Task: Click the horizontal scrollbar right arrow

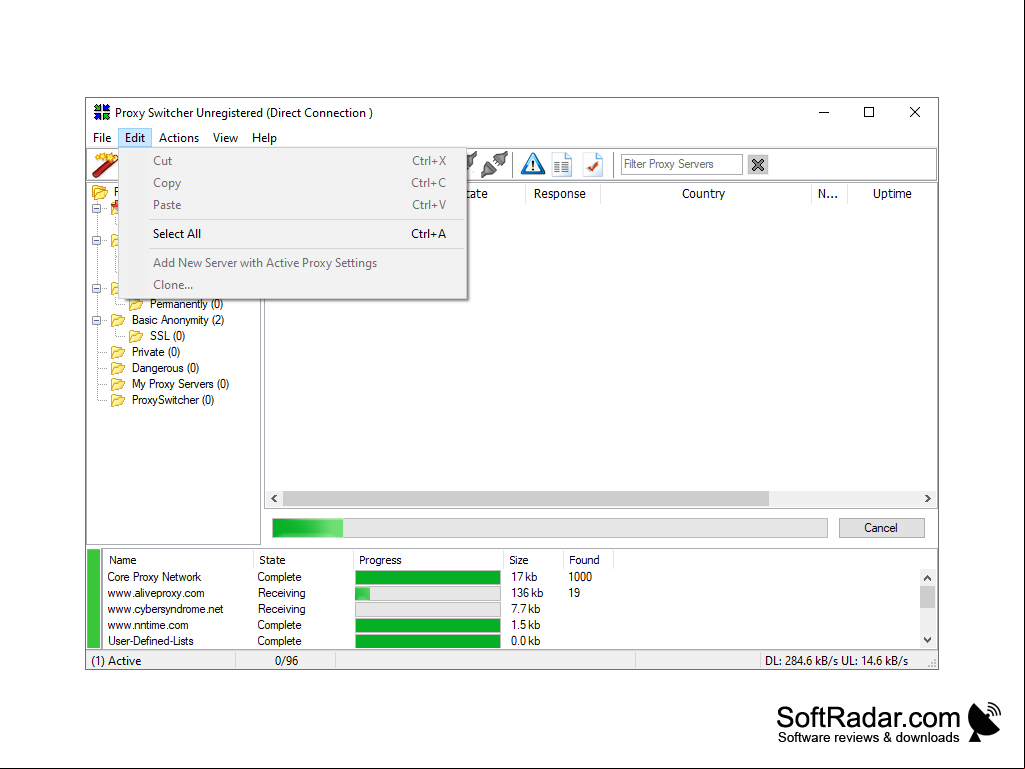Action: click(x=928, y=499)
